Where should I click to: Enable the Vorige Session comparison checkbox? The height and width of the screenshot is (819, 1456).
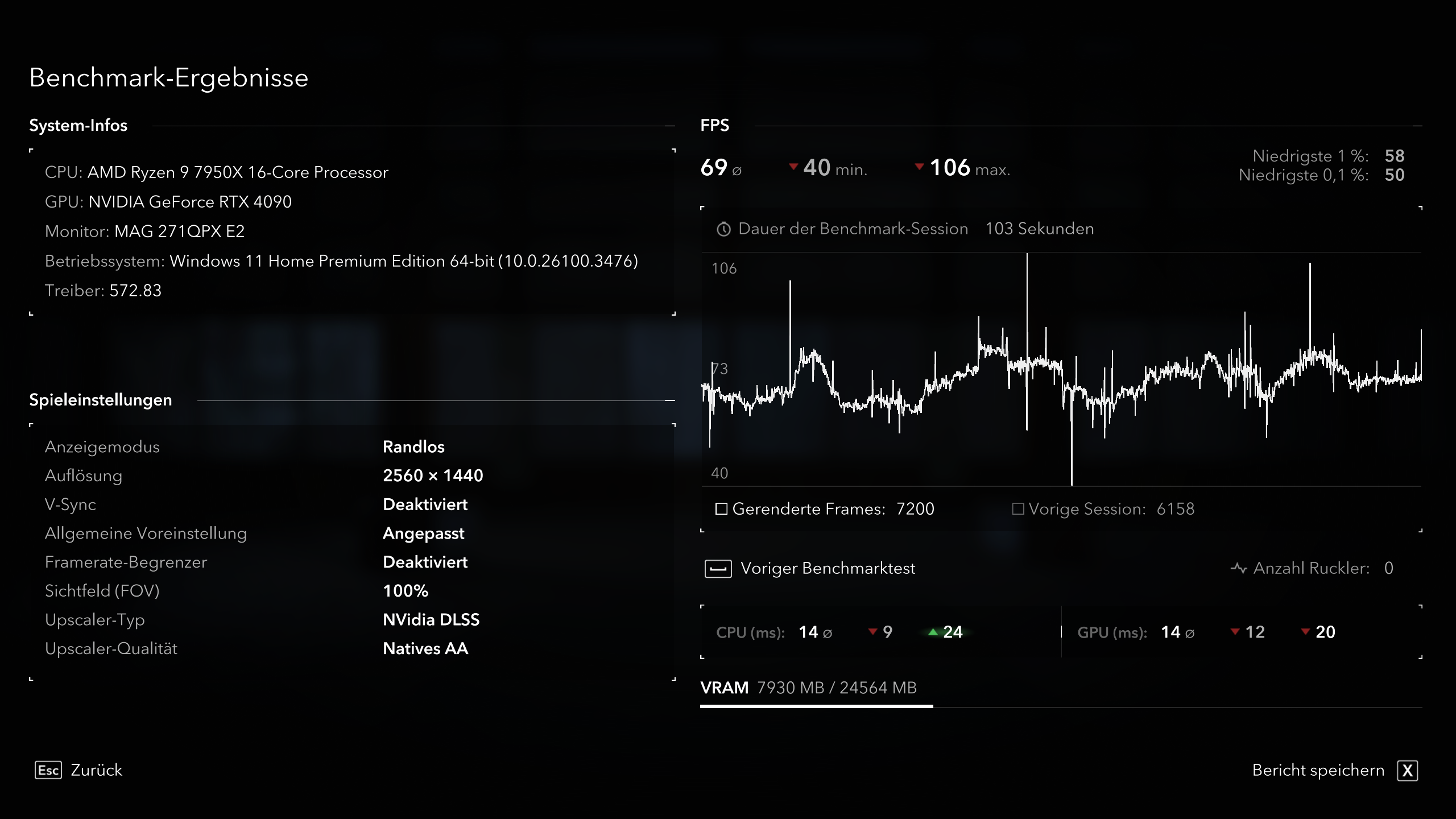tap(1017, 509)
